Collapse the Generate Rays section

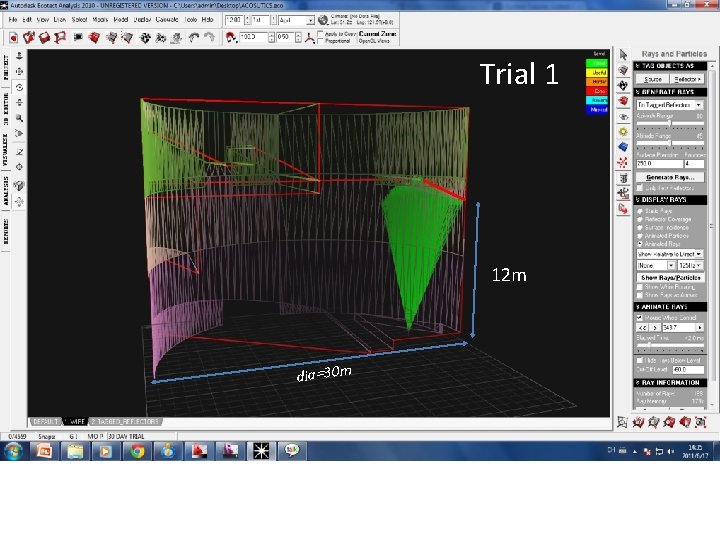click(670, 92)
